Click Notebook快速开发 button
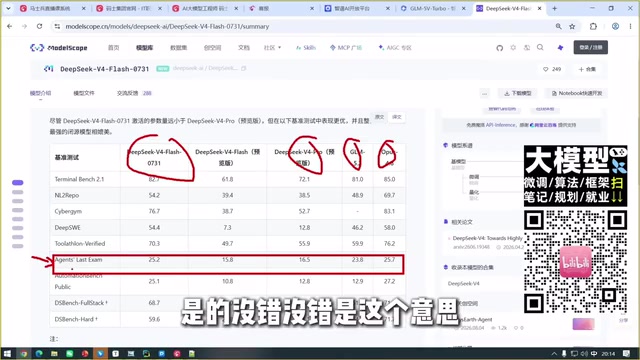The image size is (640, 360). click(x=576, y=93)
